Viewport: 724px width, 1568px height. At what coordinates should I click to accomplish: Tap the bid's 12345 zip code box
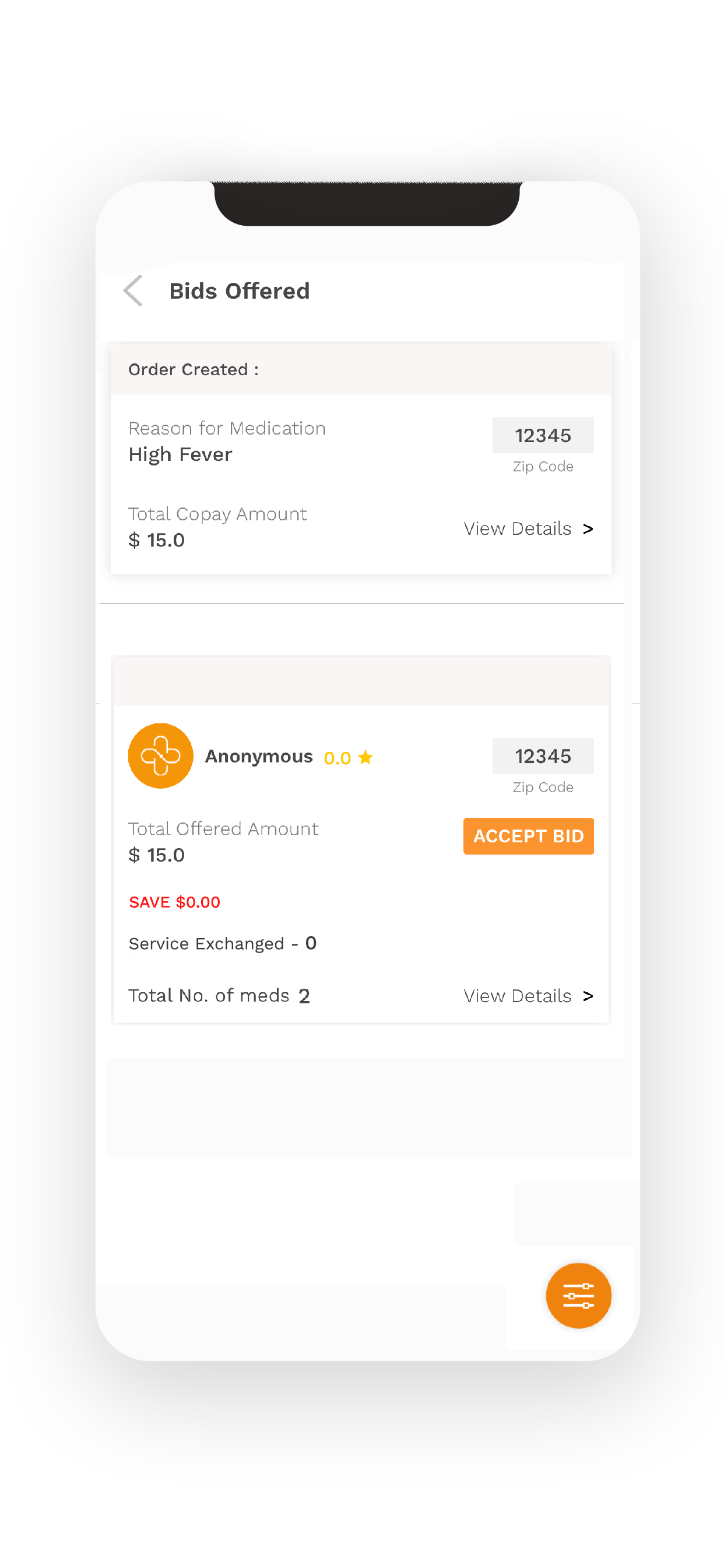(x=543, y=756)
